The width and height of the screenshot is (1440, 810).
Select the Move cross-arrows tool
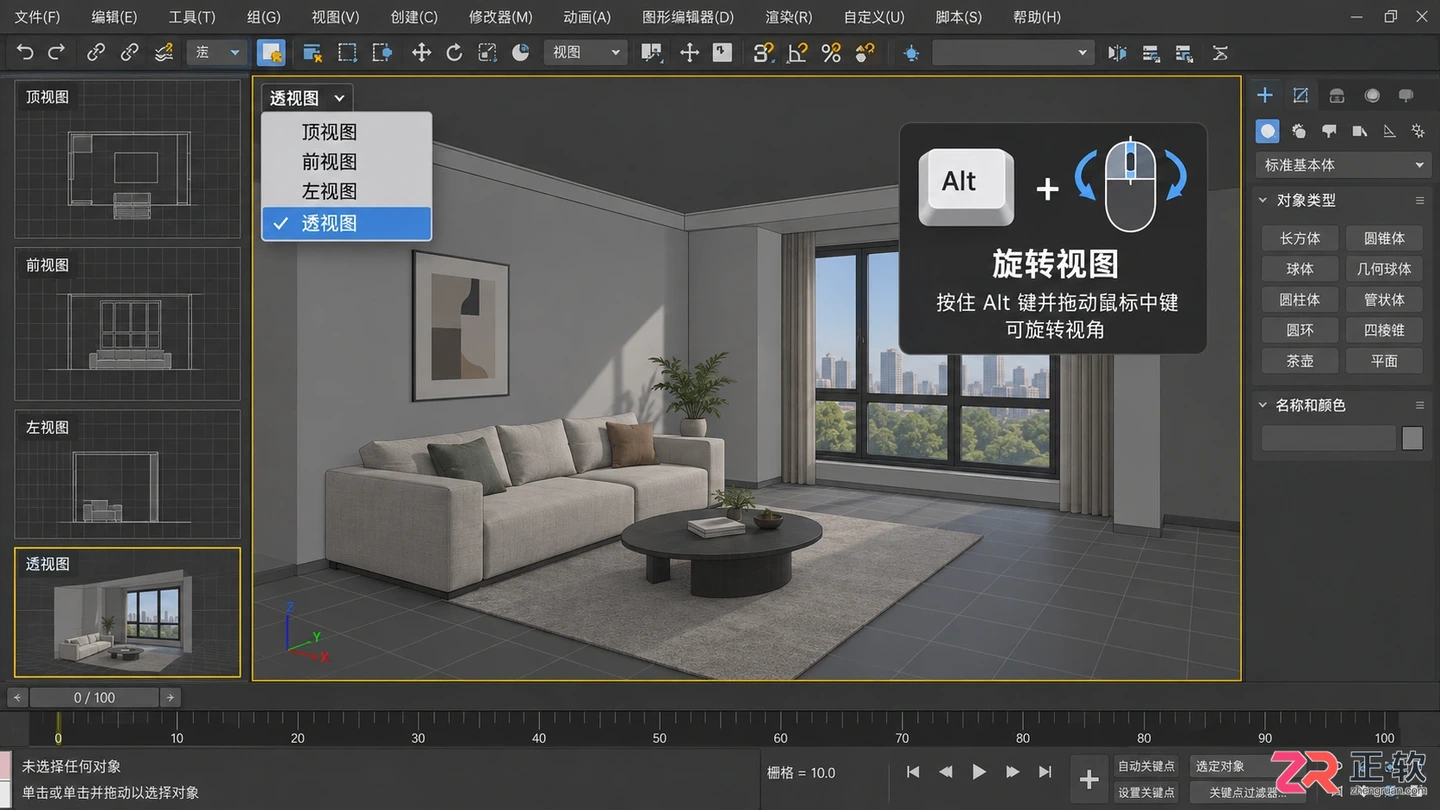[x=421, y=53]
